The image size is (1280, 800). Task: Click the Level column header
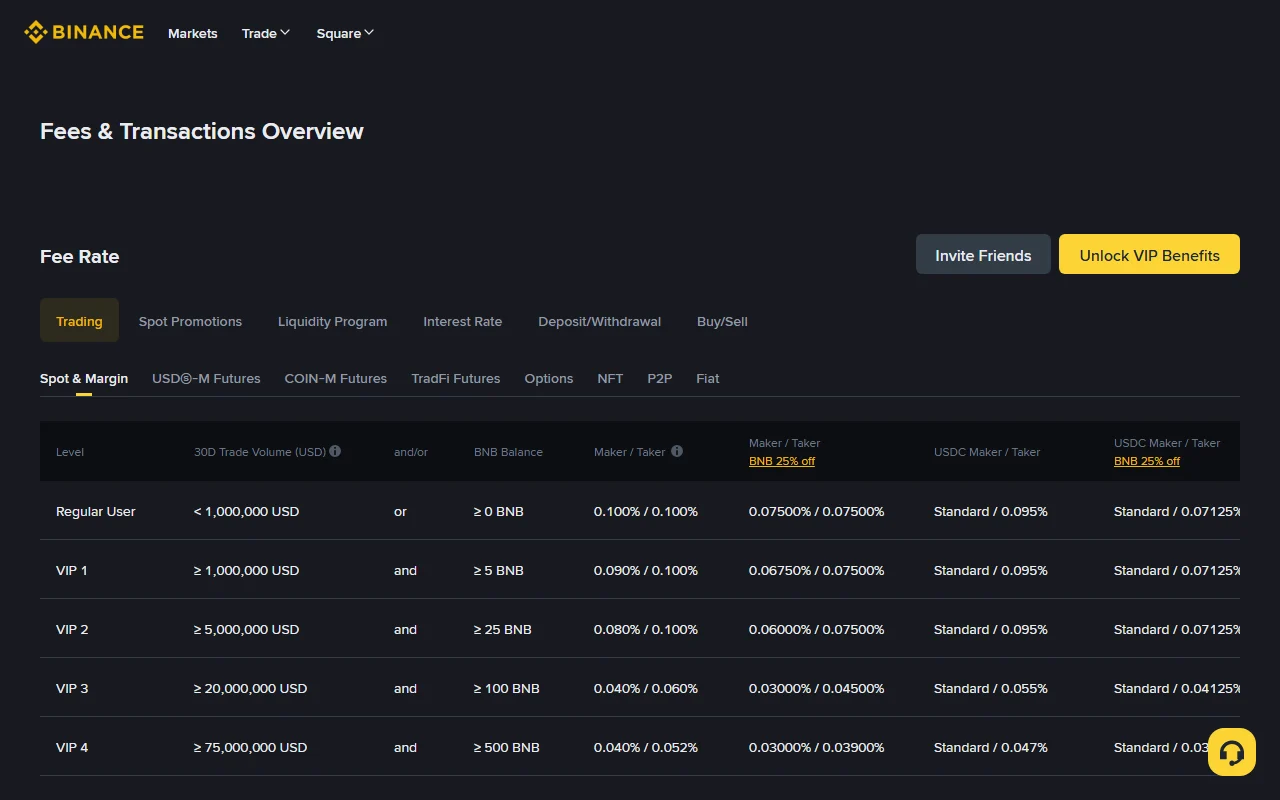coord(70,452)
